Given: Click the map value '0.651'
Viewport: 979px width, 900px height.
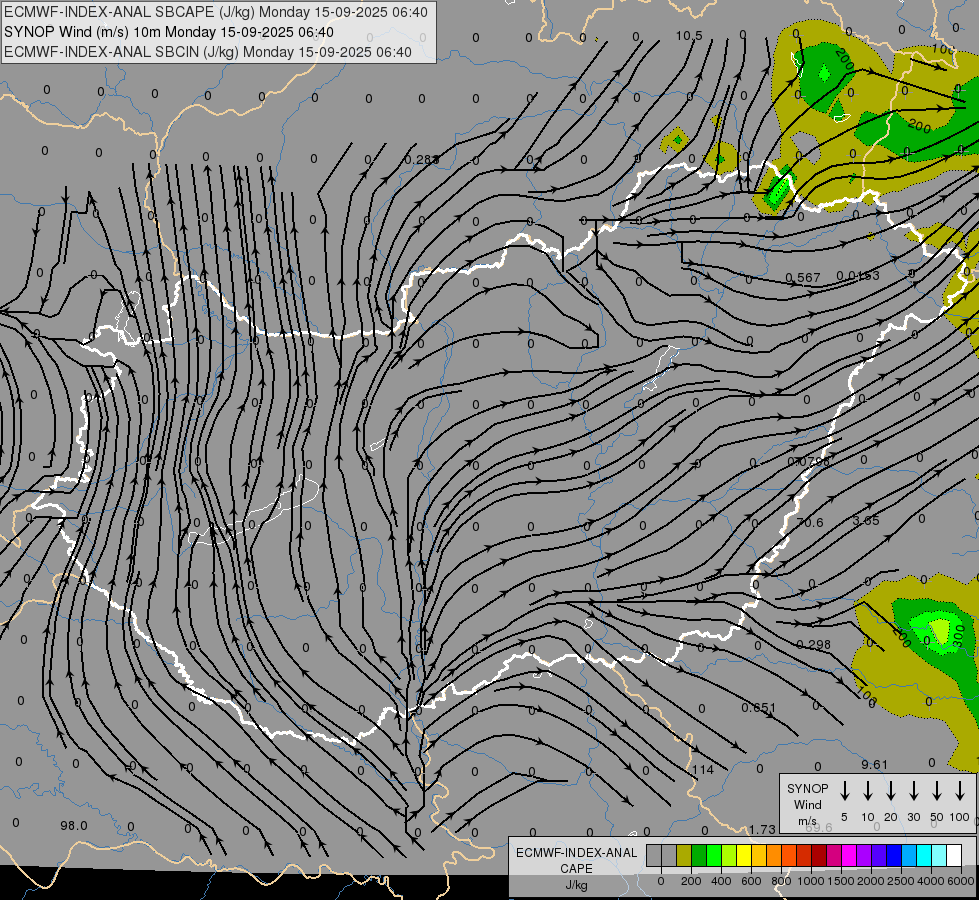Looking at the screenshot, I should click(x=759, y=708).
